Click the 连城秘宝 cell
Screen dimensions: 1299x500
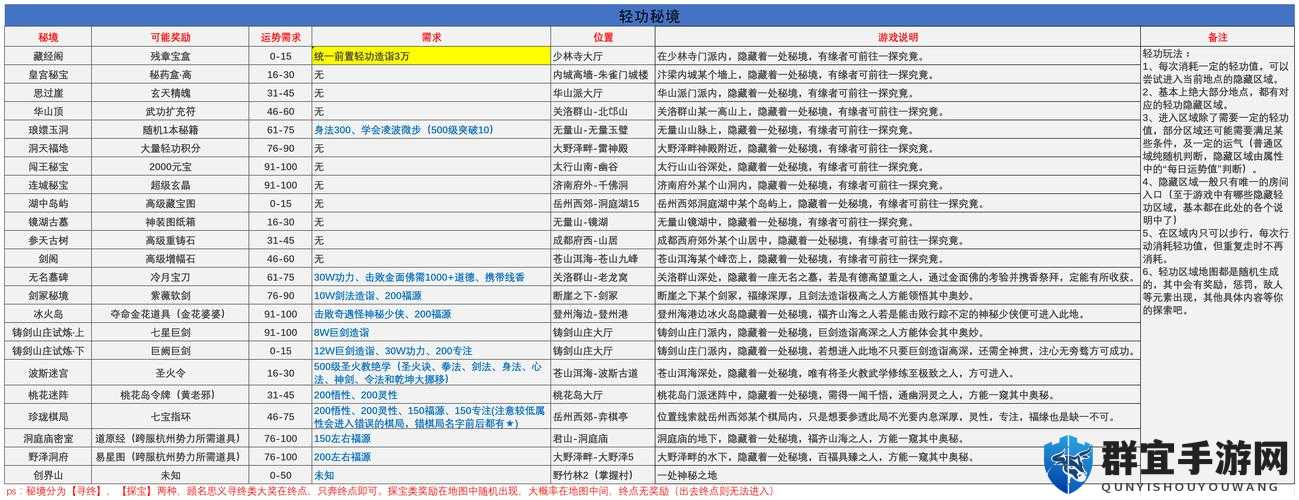tap(49, 185)
